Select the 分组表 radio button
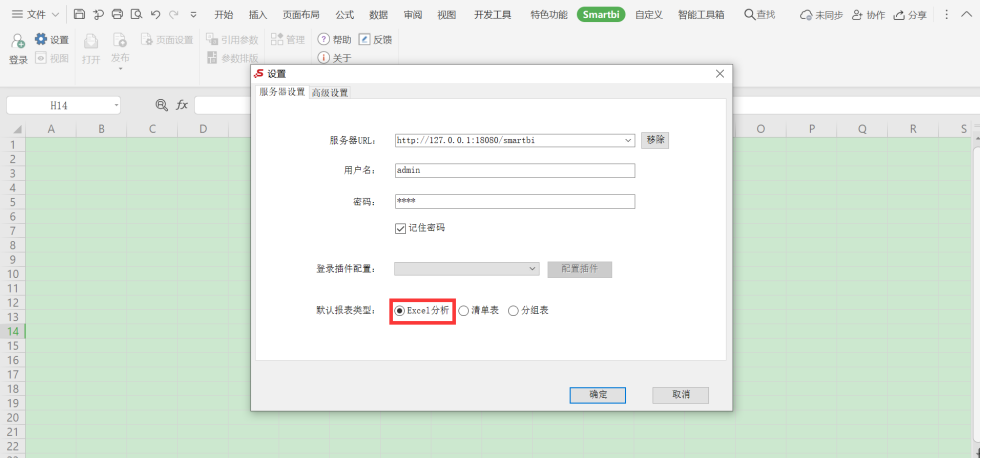Screen dimensions: 981x458 click(x=513, y=310)
